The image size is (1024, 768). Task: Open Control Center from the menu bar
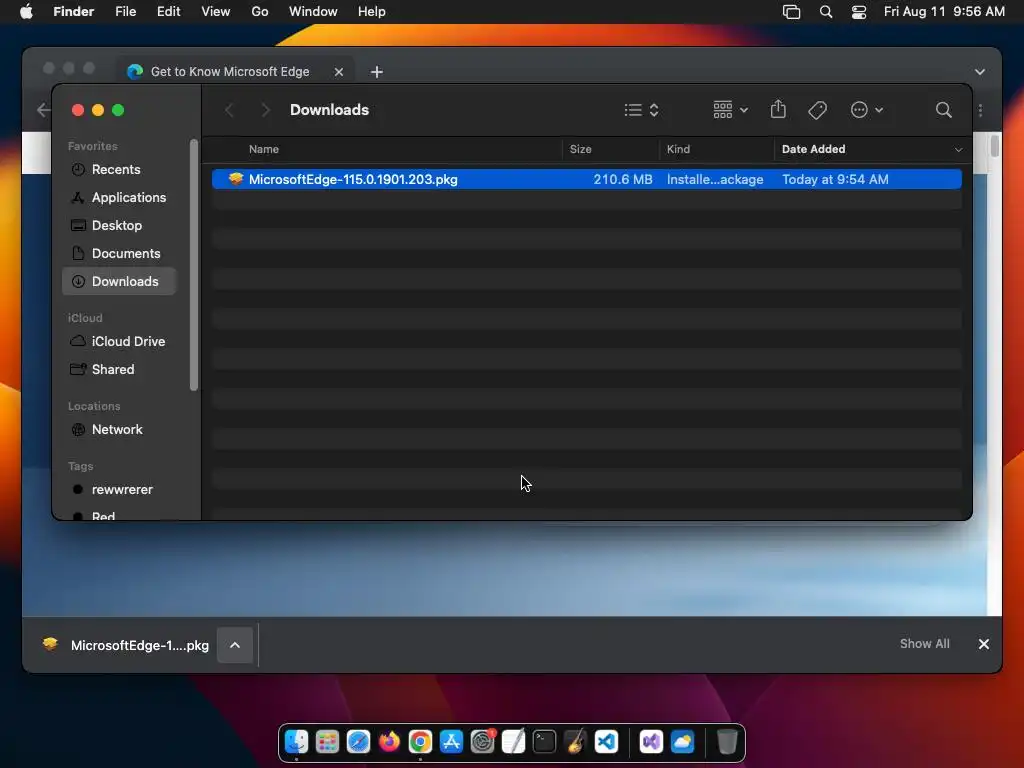click(x=859, y=12)
